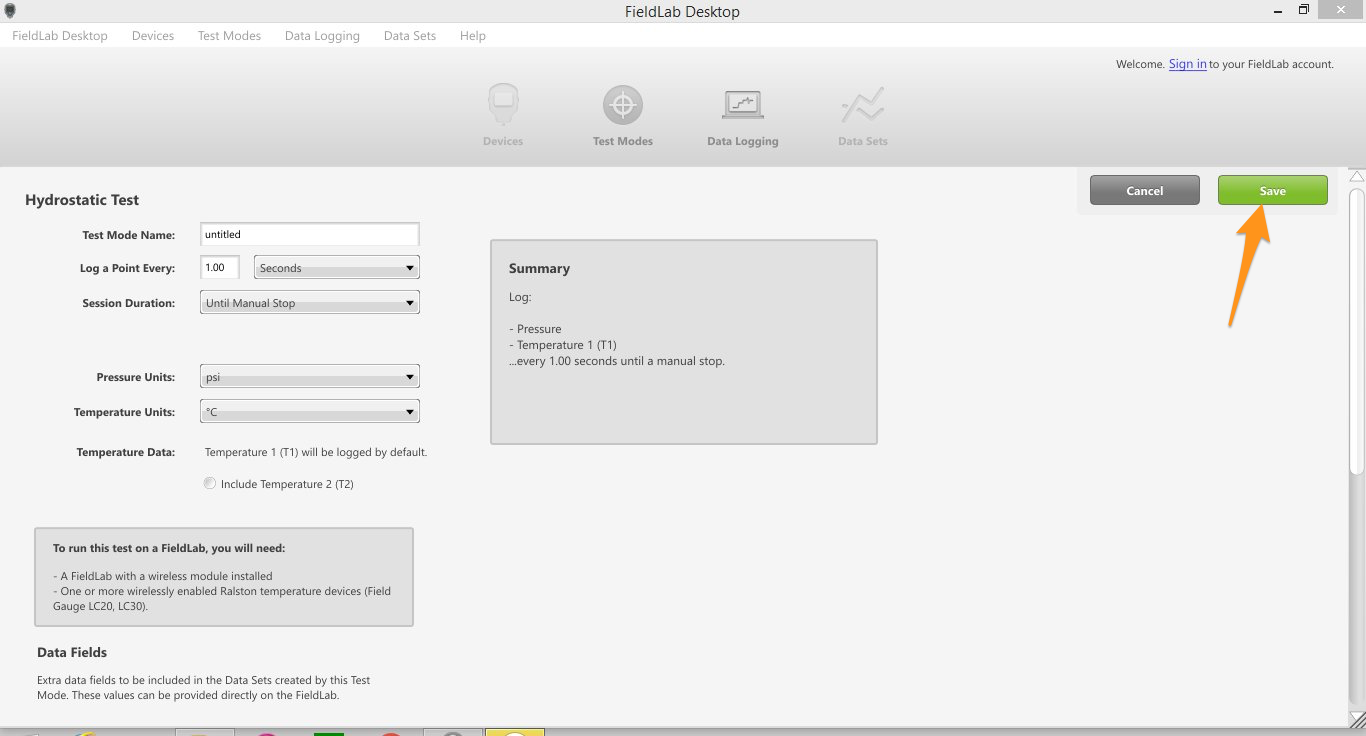This screenshot has height=736, width=1366.
Task: Open the Temperature Units °C dropdown
Action: pyautogui.click(x=310, y=412)
